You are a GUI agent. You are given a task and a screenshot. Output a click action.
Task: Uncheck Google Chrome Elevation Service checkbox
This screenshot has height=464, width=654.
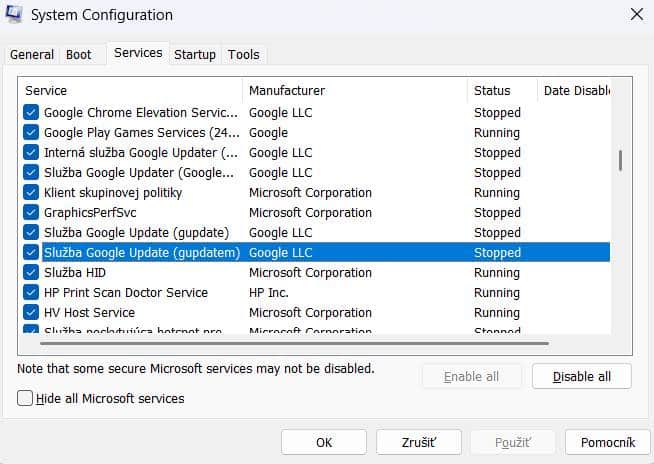coord(31,112)
